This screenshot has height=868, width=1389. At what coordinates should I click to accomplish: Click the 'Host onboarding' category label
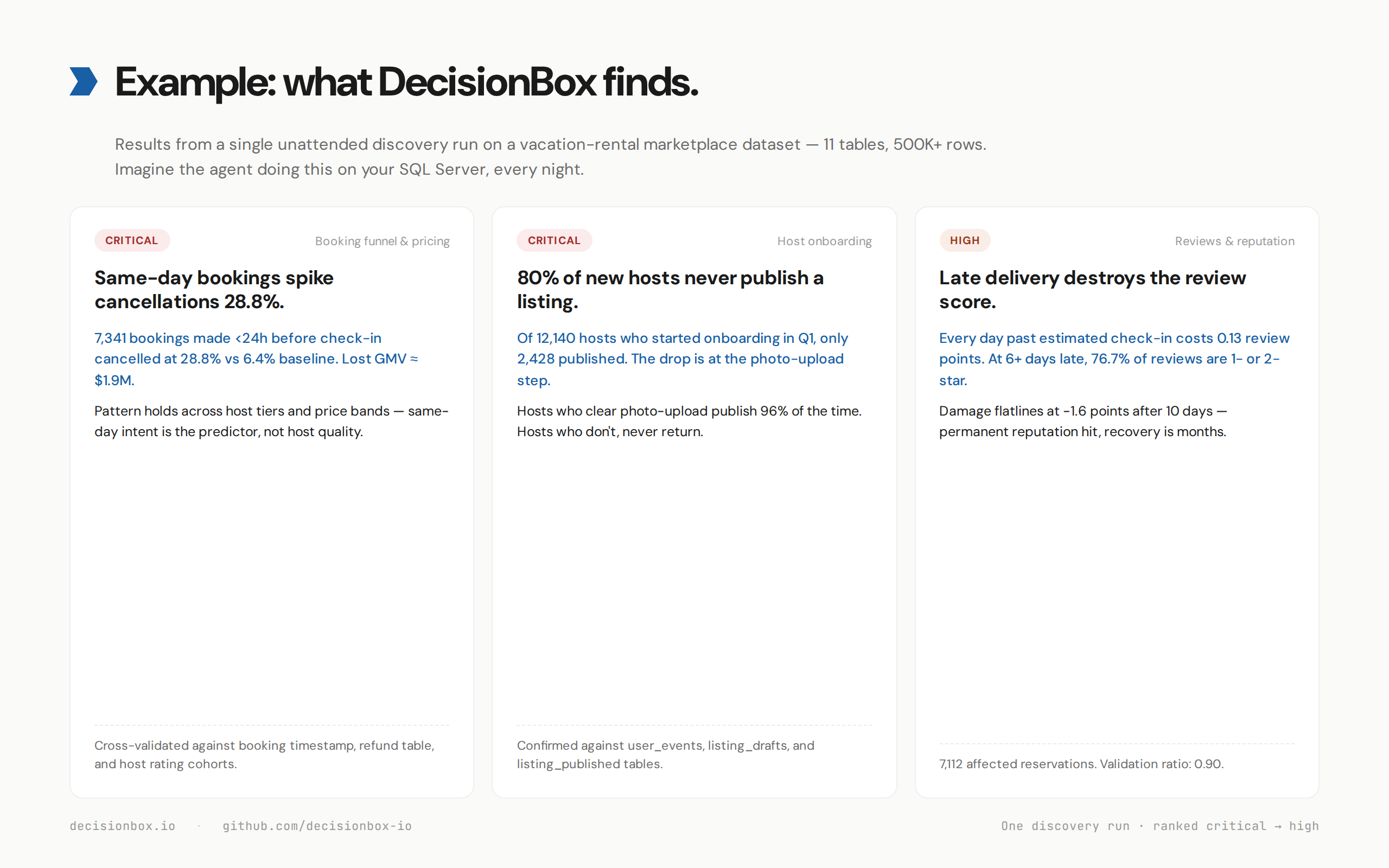(824, 241)
